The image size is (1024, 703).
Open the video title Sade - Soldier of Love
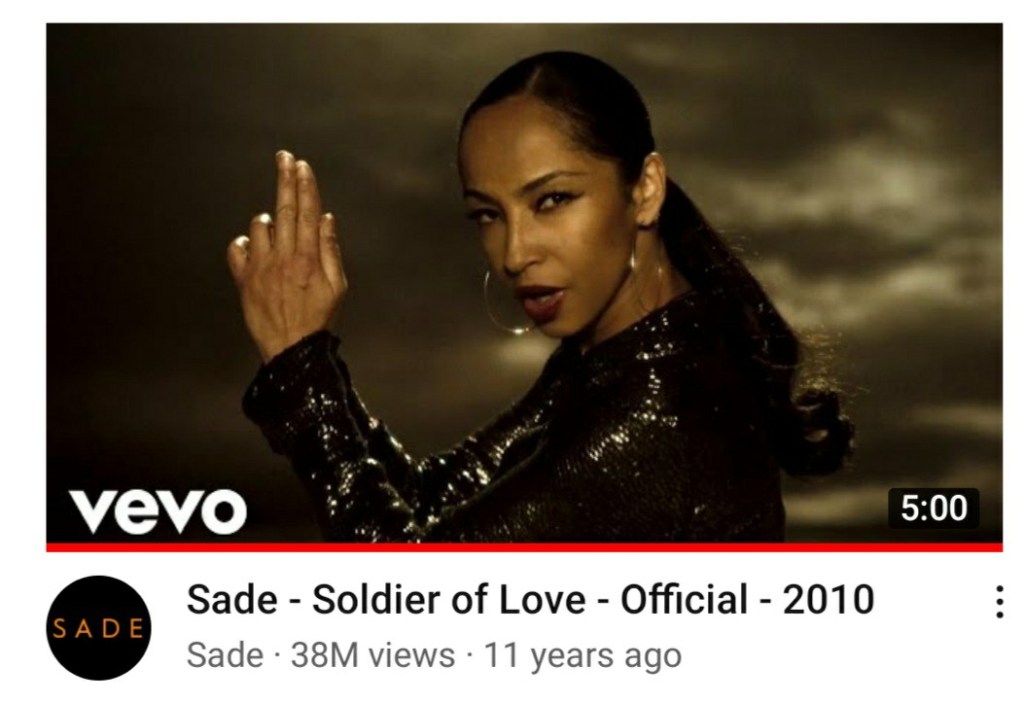(x=530, y=599)
